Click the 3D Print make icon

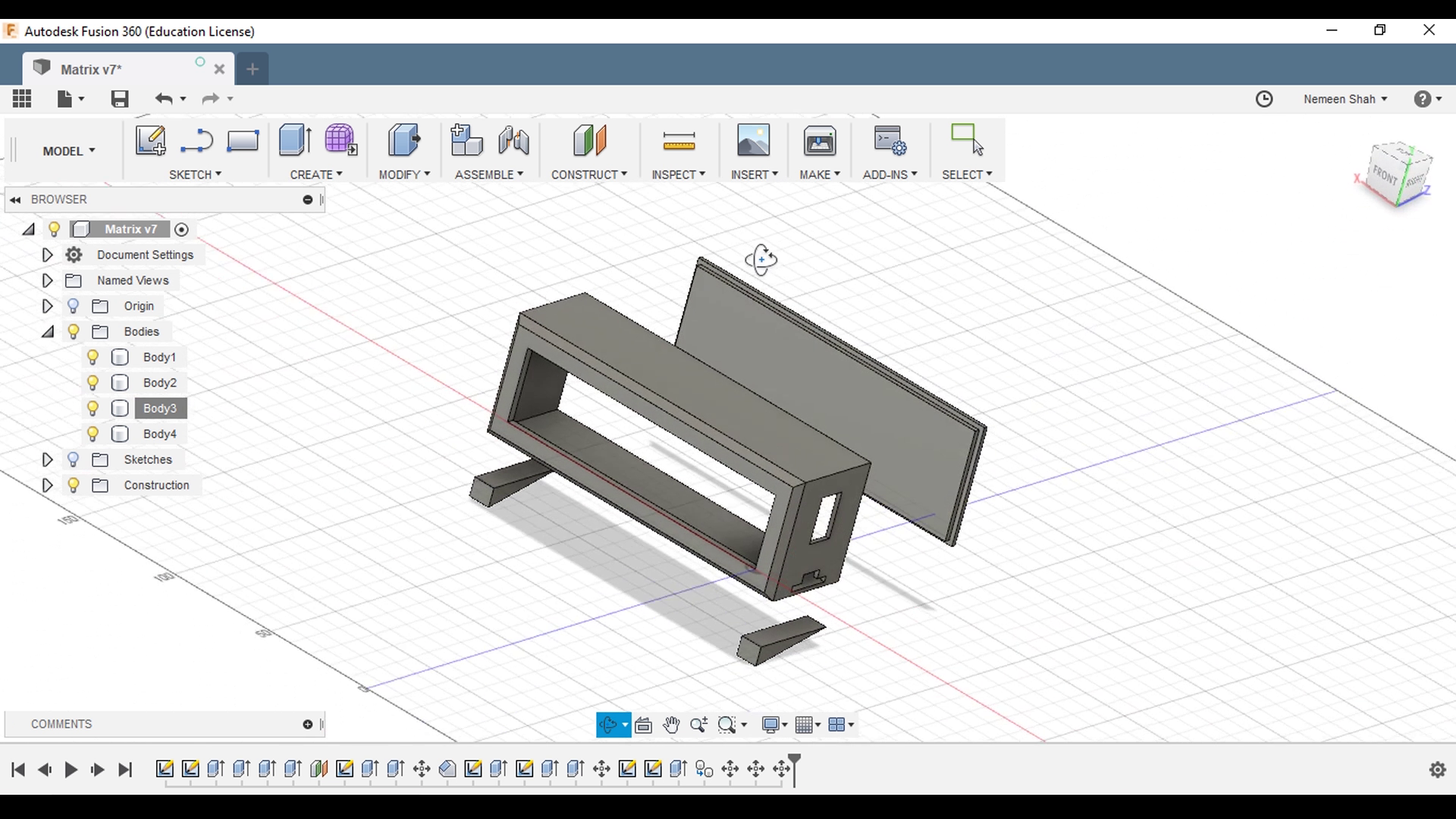tap(820, 140)
